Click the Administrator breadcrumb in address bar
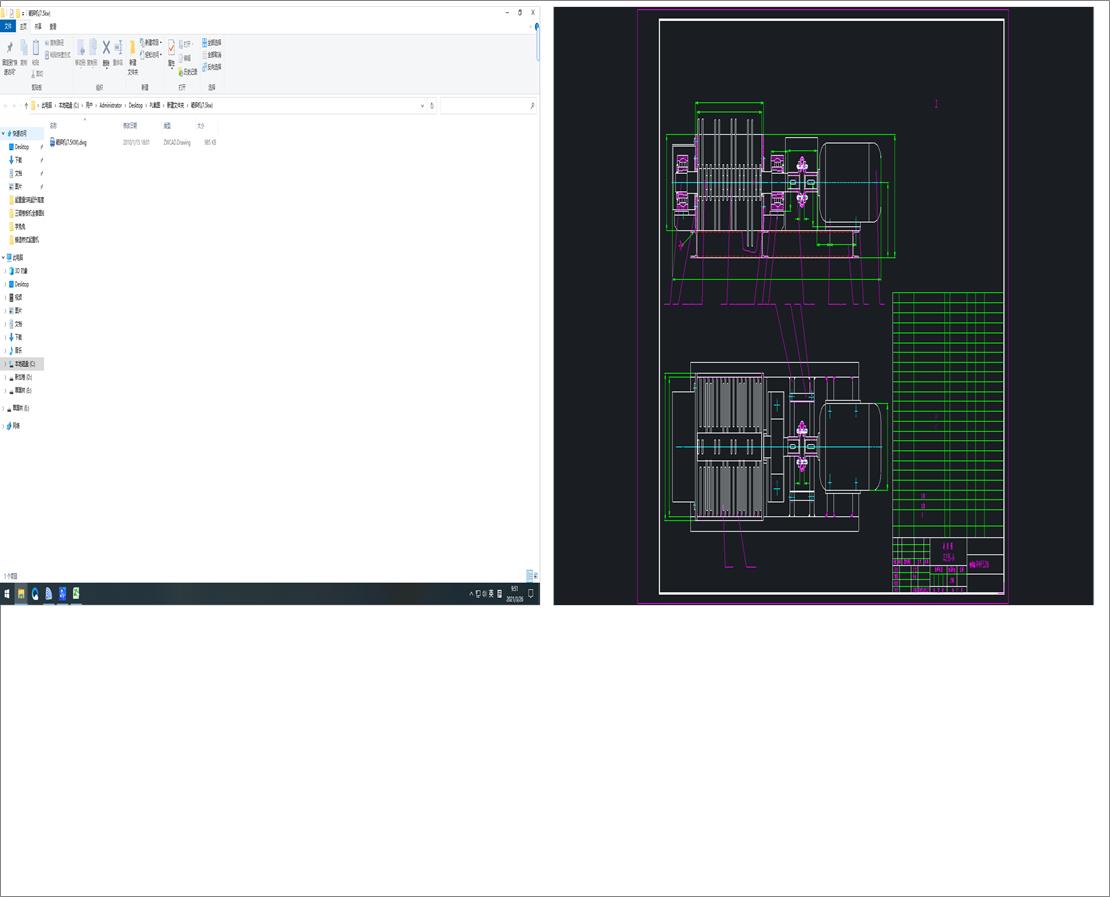Viewport: 1110px width, 897px height. coord(110,105)
